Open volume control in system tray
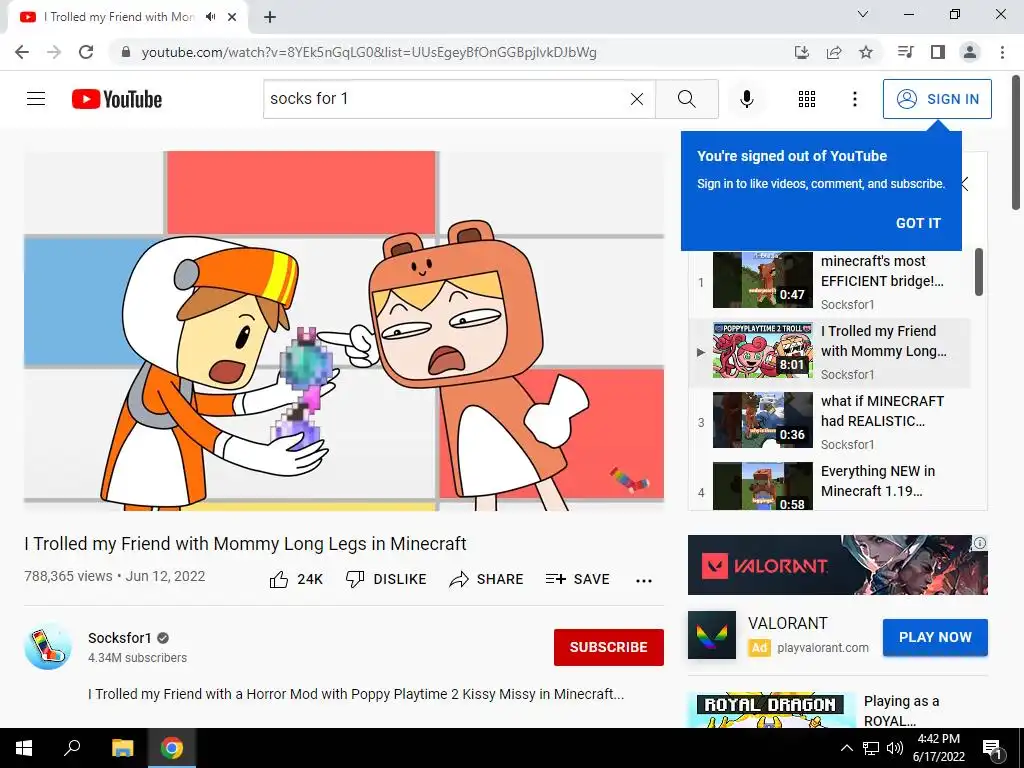 pos(895,748)
